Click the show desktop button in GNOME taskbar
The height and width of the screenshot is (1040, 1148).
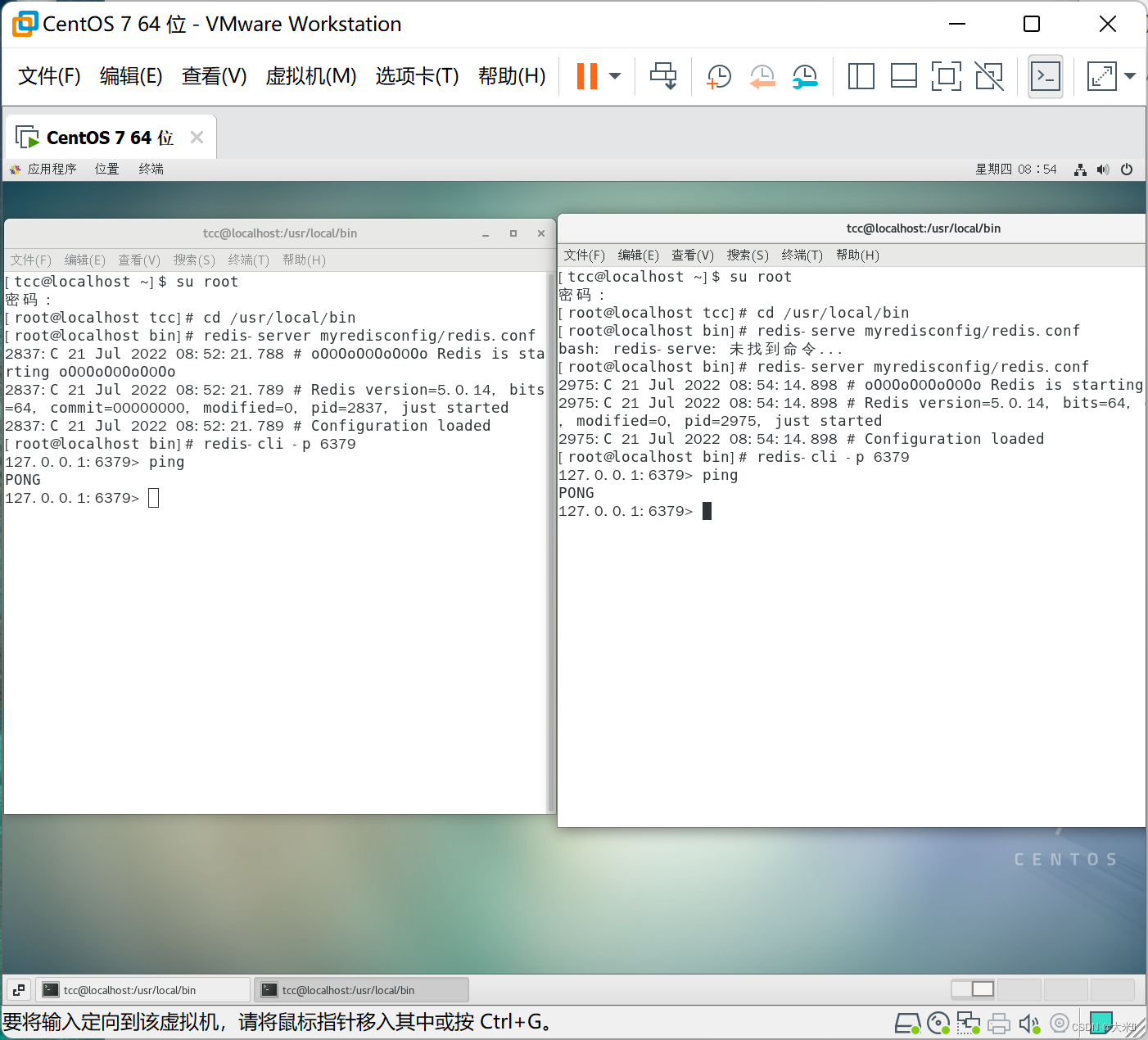[19, 990]
